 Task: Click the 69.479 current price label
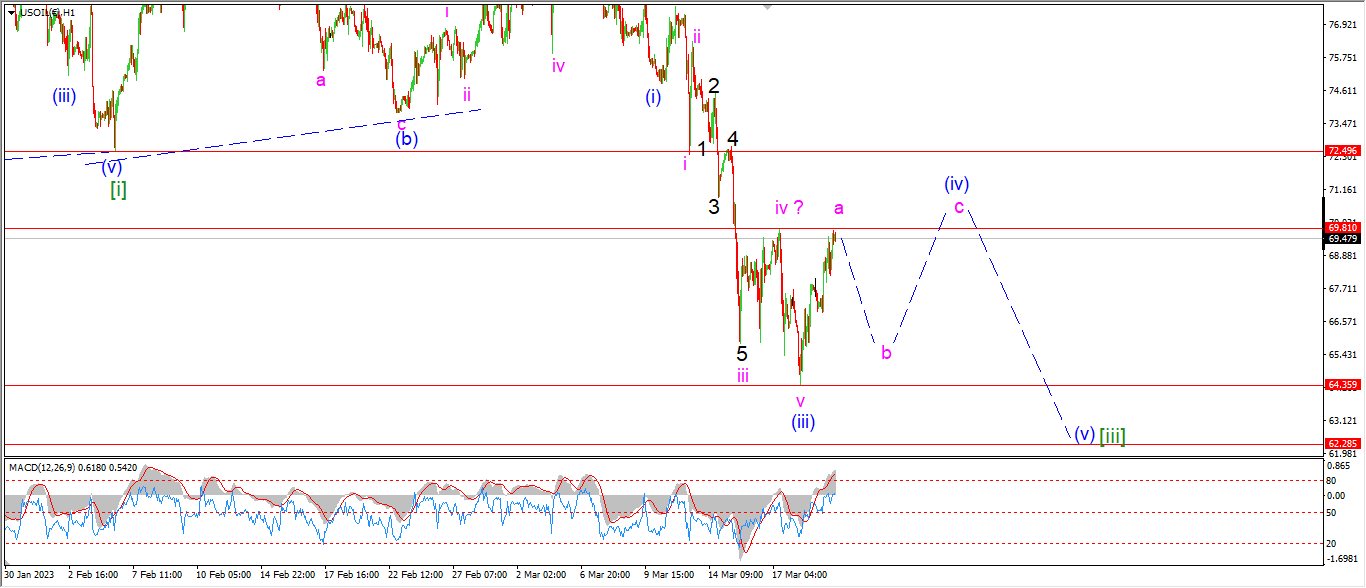point(1341,239)
